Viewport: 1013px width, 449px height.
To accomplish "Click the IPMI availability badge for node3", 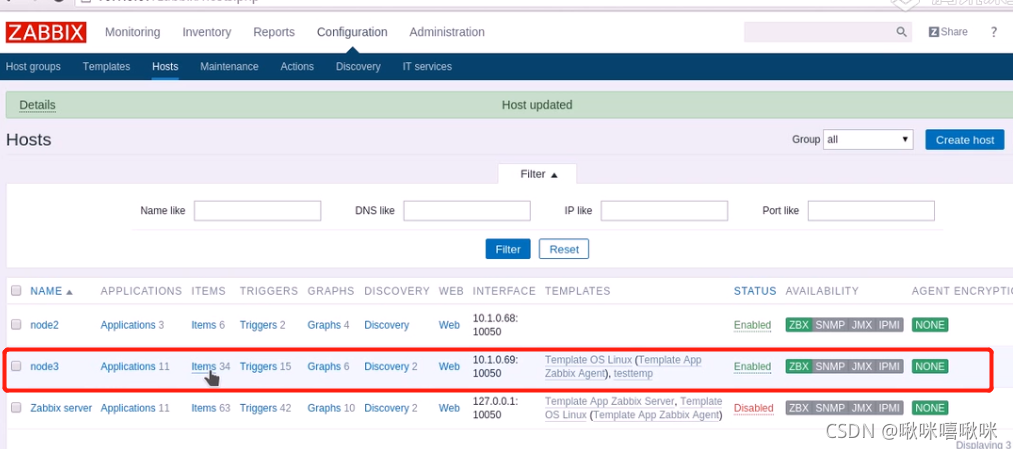I will click(889, 366).
